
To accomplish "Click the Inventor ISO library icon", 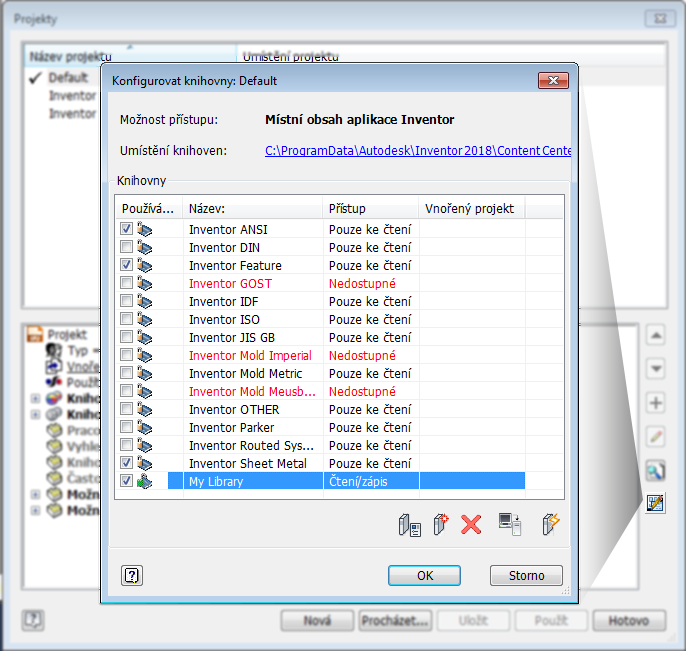I will (144, 319).
